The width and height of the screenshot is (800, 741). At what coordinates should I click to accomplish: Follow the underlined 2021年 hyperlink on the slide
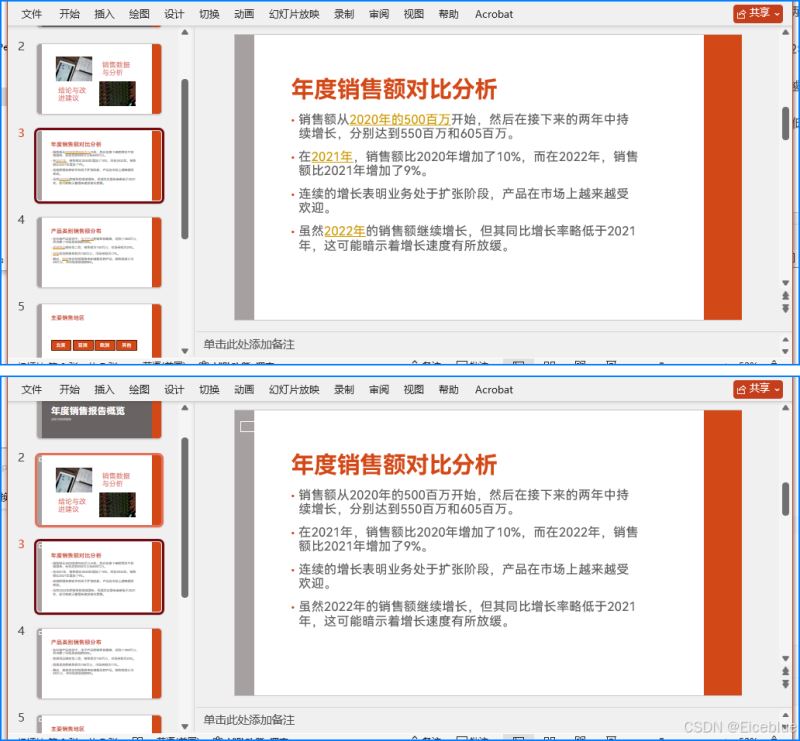[332, 157]
